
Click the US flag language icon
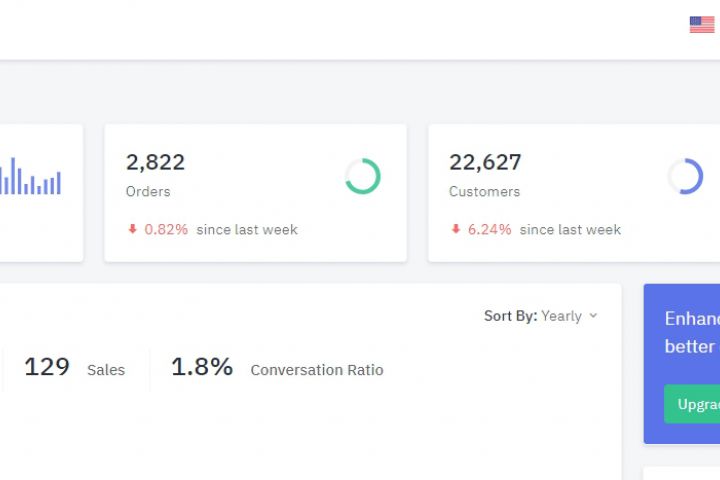(x=702, y=25)
